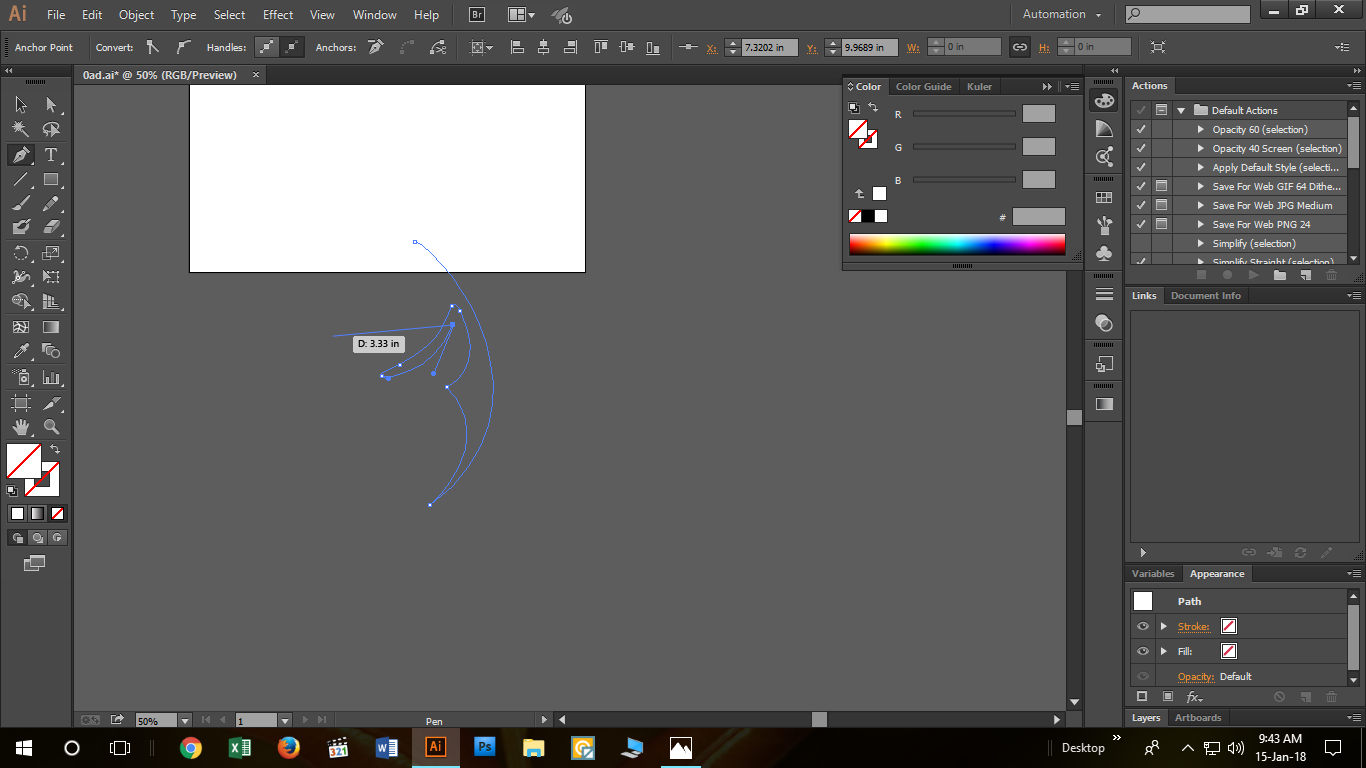1366x768 pixels.
Task: Switch to the Color Guide tab
Action: (923, 87)
